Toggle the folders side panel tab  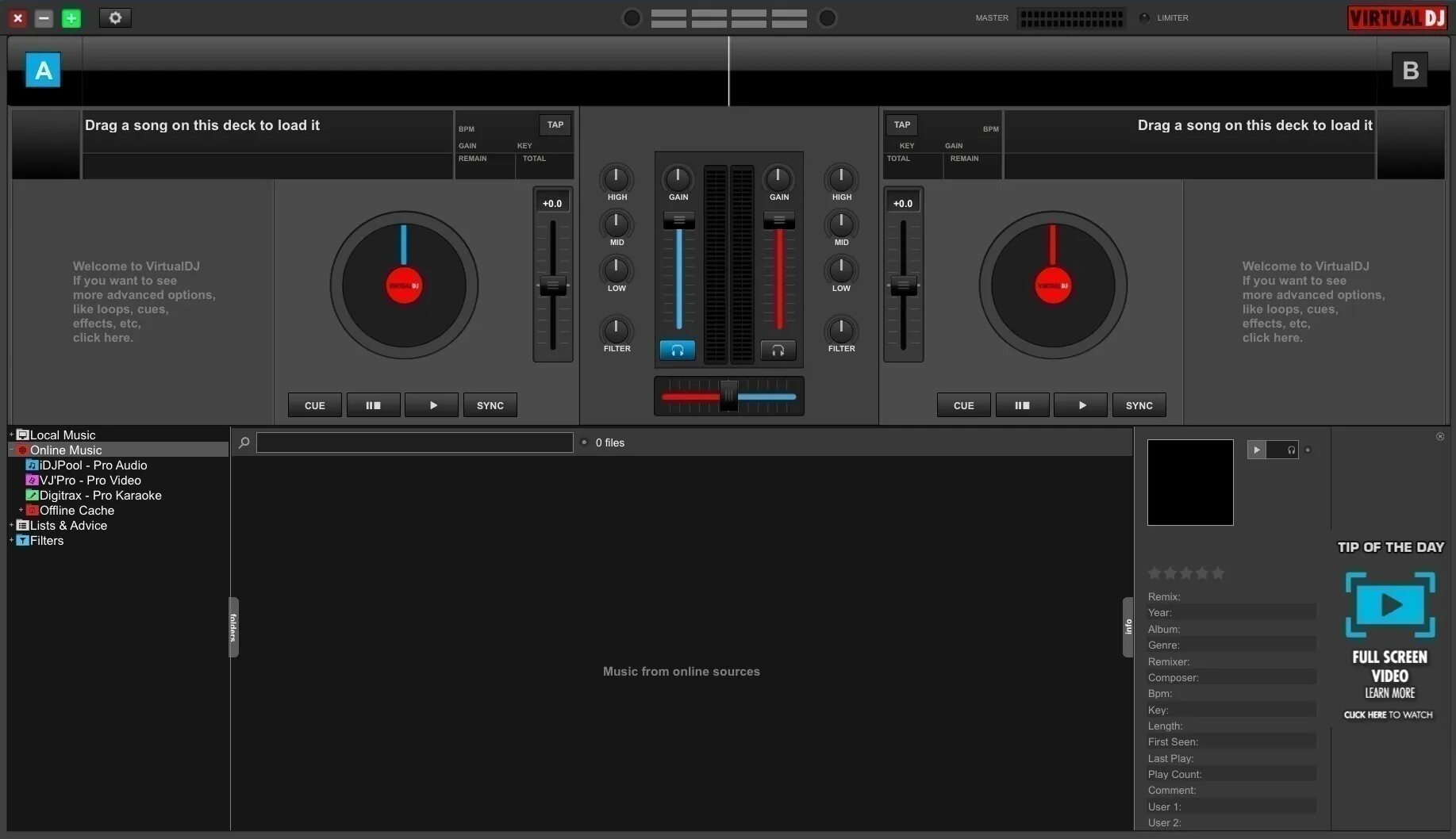(x=233, y=627)
